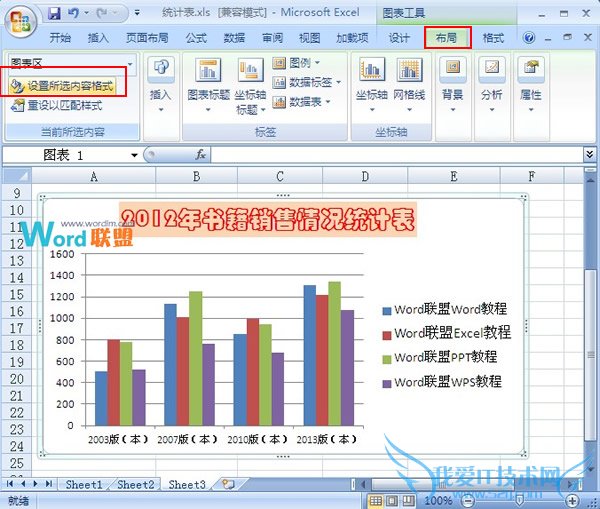Switch to Sheet2 tab
This screenshot has height=509, width=600.
click(135, 485)
